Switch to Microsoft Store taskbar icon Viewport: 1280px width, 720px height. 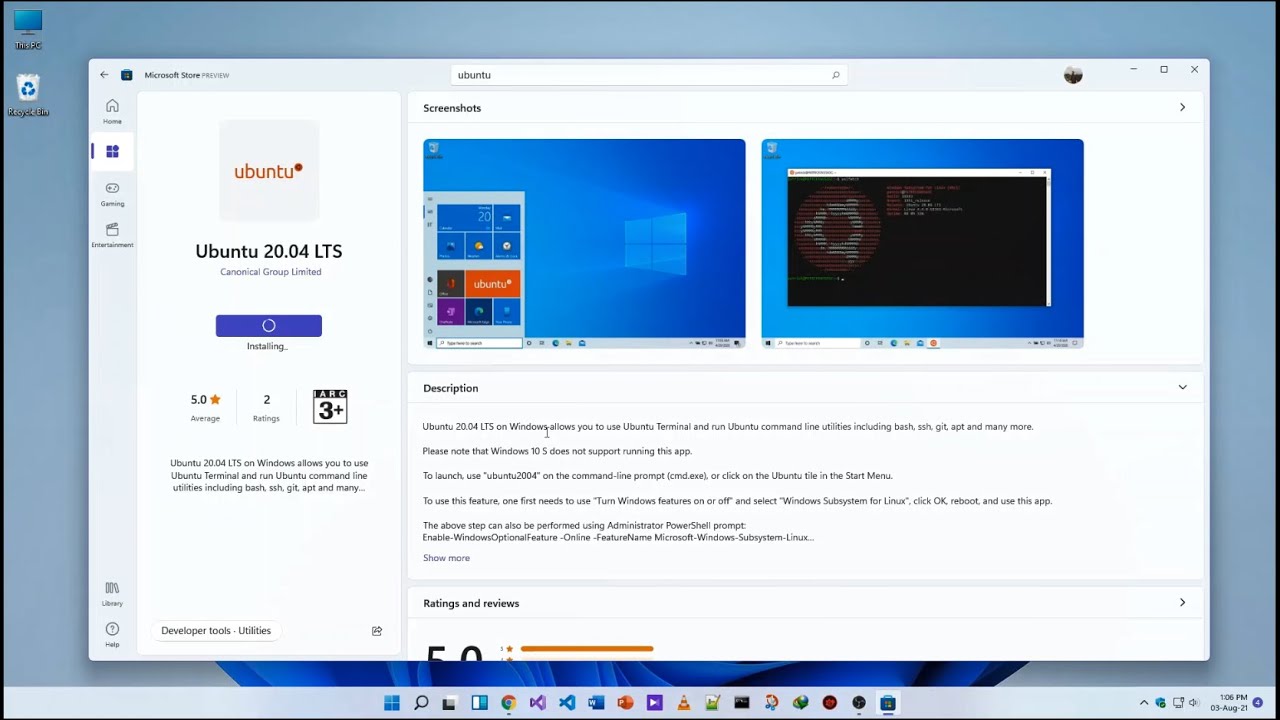[x=887, y=703]
